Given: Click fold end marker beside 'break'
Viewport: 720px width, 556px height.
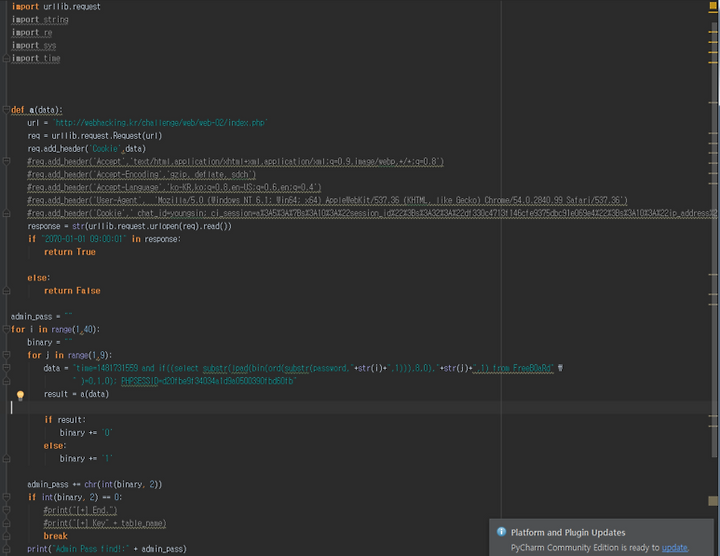Looking at the screenshot, I should [x=6, y=536].
